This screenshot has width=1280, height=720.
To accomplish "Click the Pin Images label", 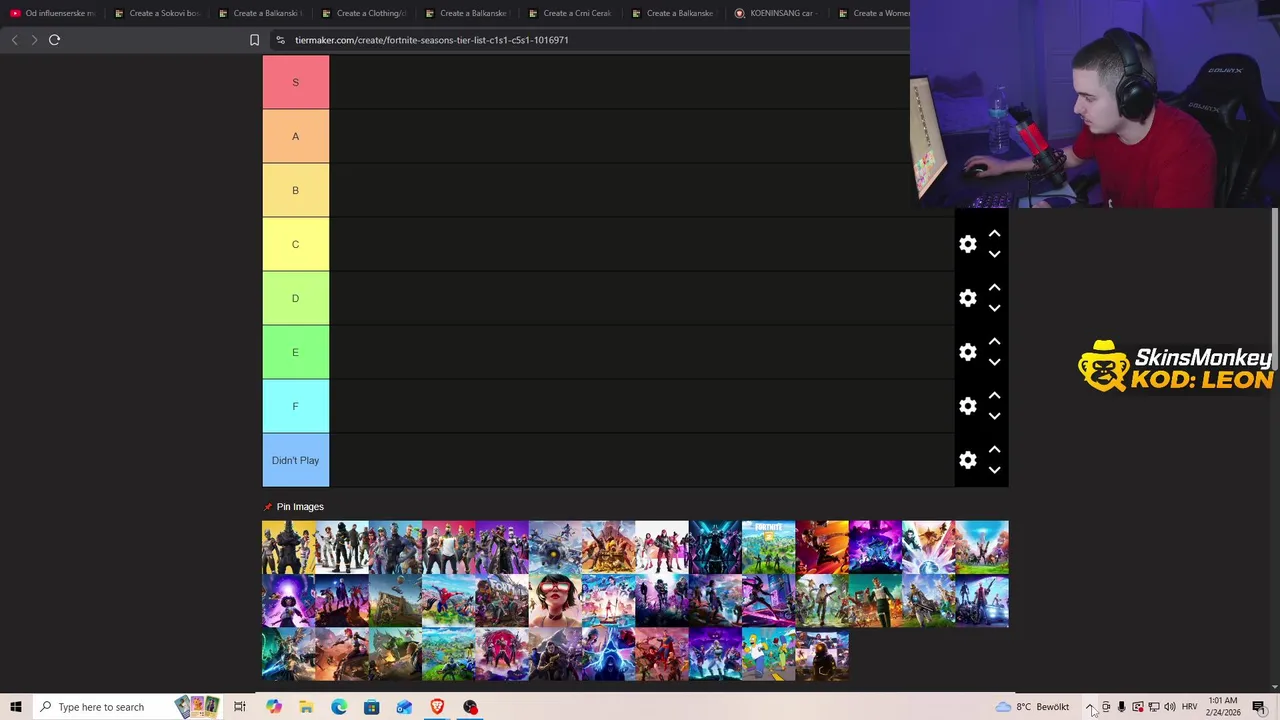I will pyautogui.click(x=300, y=507).
